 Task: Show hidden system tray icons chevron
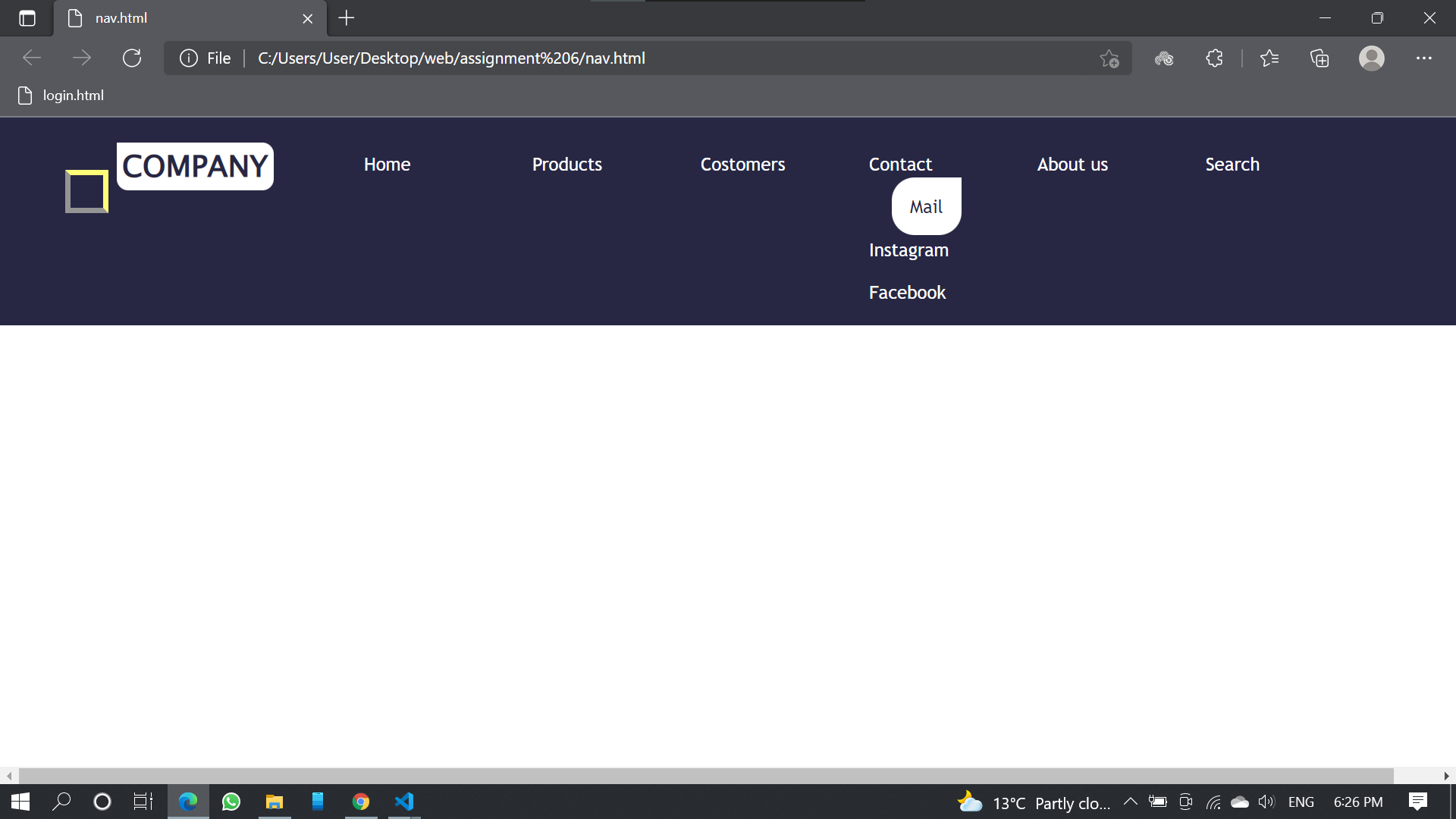coord(1130,802)
